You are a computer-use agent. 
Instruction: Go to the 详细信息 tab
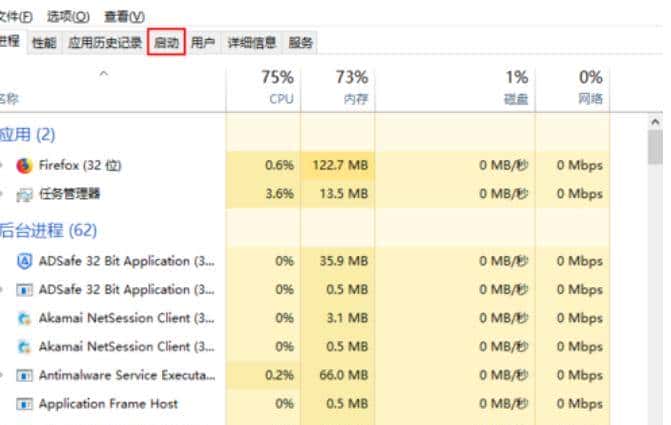tap(251, 43)
